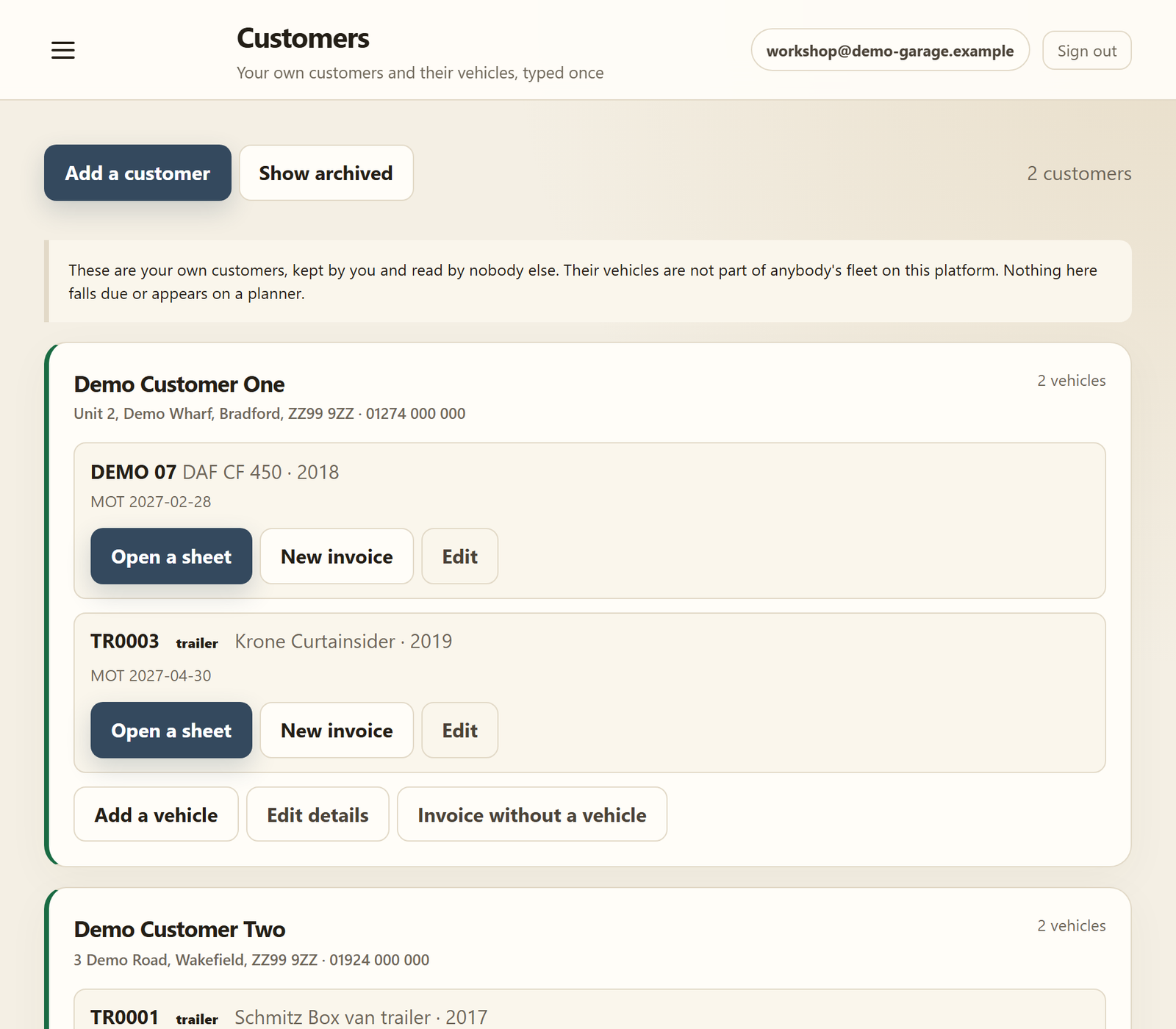Viewport: 1176px width, 1029px height.
Task: Create new invoice for DEMO 07
Action: [337, 556]
